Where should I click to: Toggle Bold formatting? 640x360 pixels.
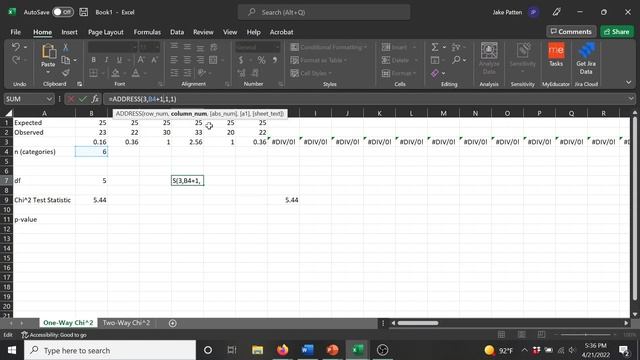point(93,60)
